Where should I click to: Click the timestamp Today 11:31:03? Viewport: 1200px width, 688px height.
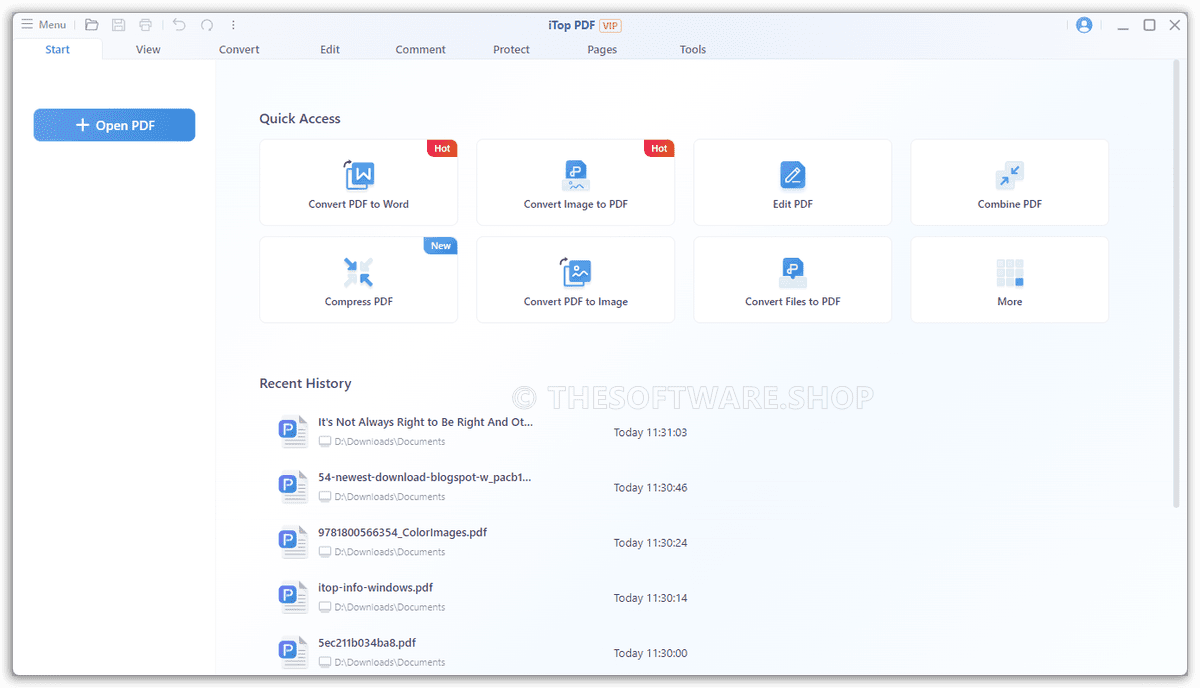(650, 433)
